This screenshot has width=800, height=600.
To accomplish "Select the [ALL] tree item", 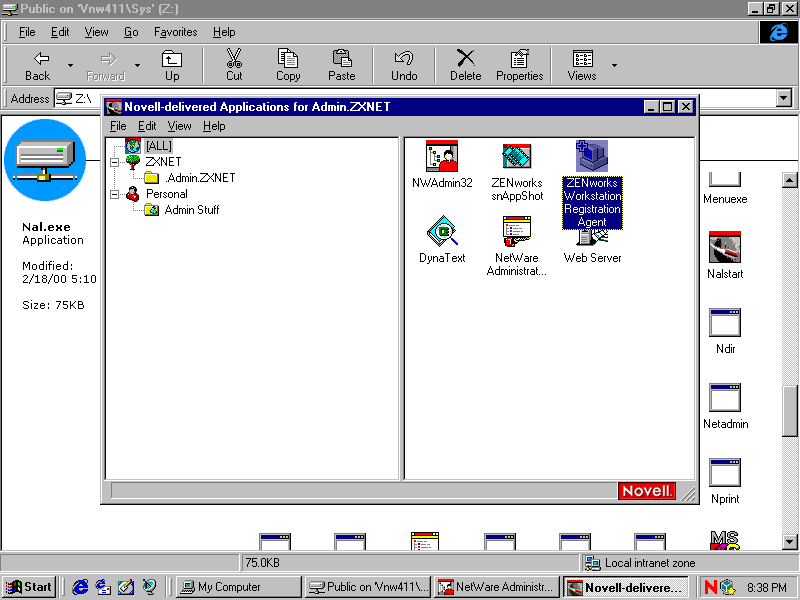I will click(x=159, y=146).
